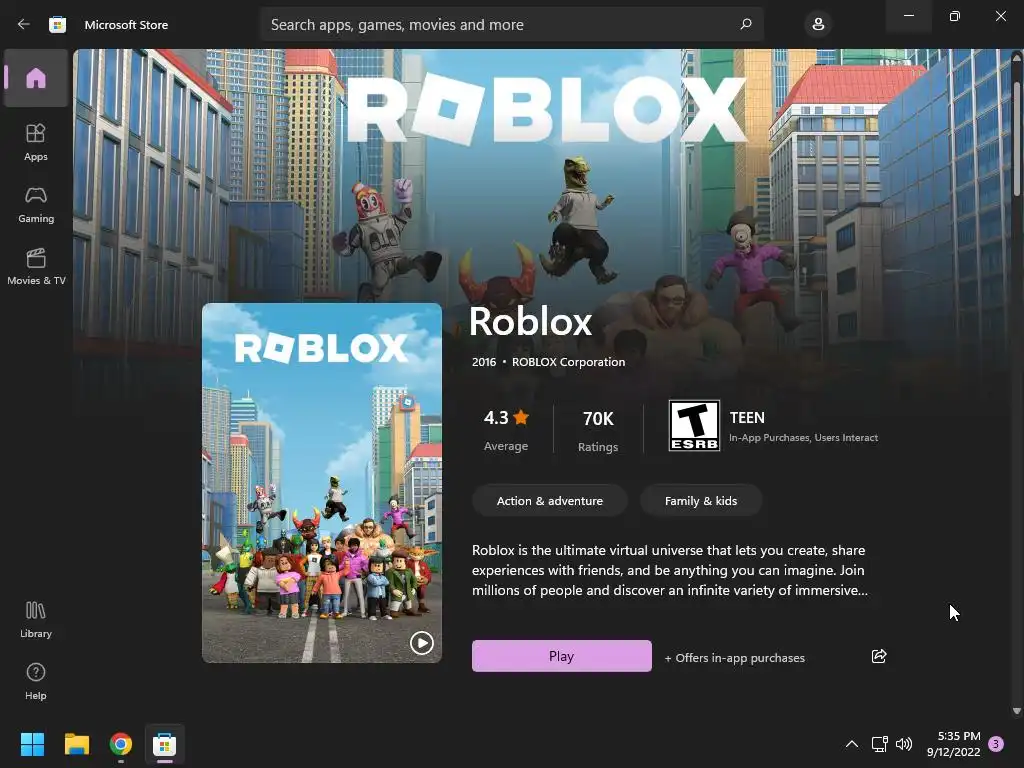
Task: Open the Action & adventure category
Action: click(550, 501)
